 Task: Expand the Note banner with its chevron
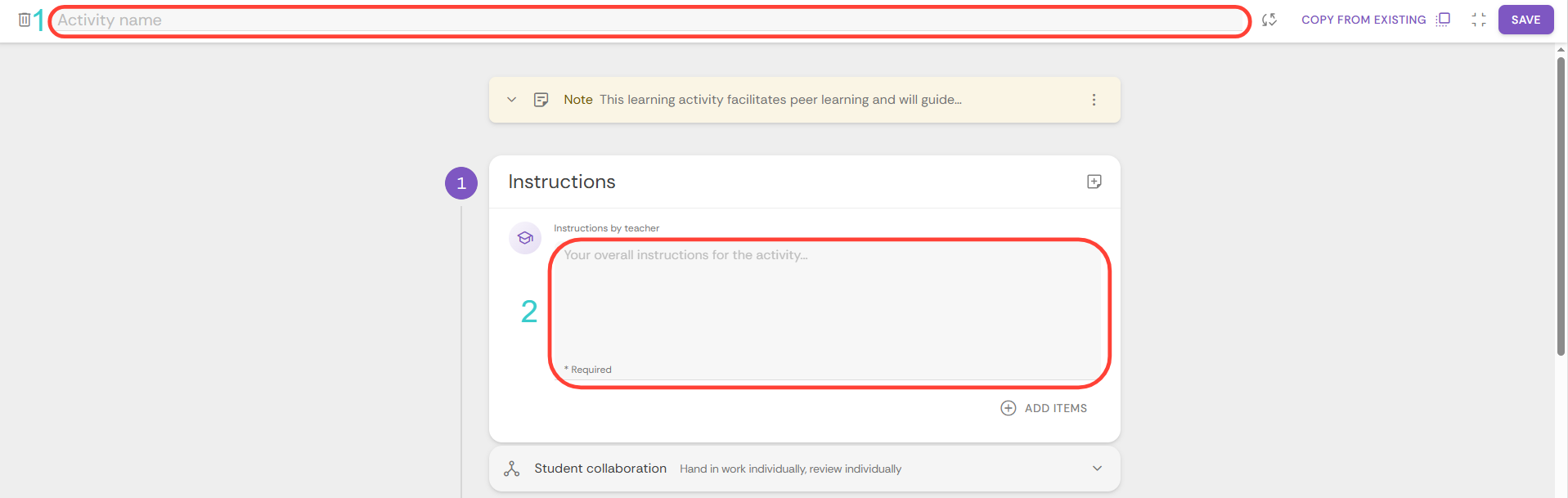(x=512, y=100)
